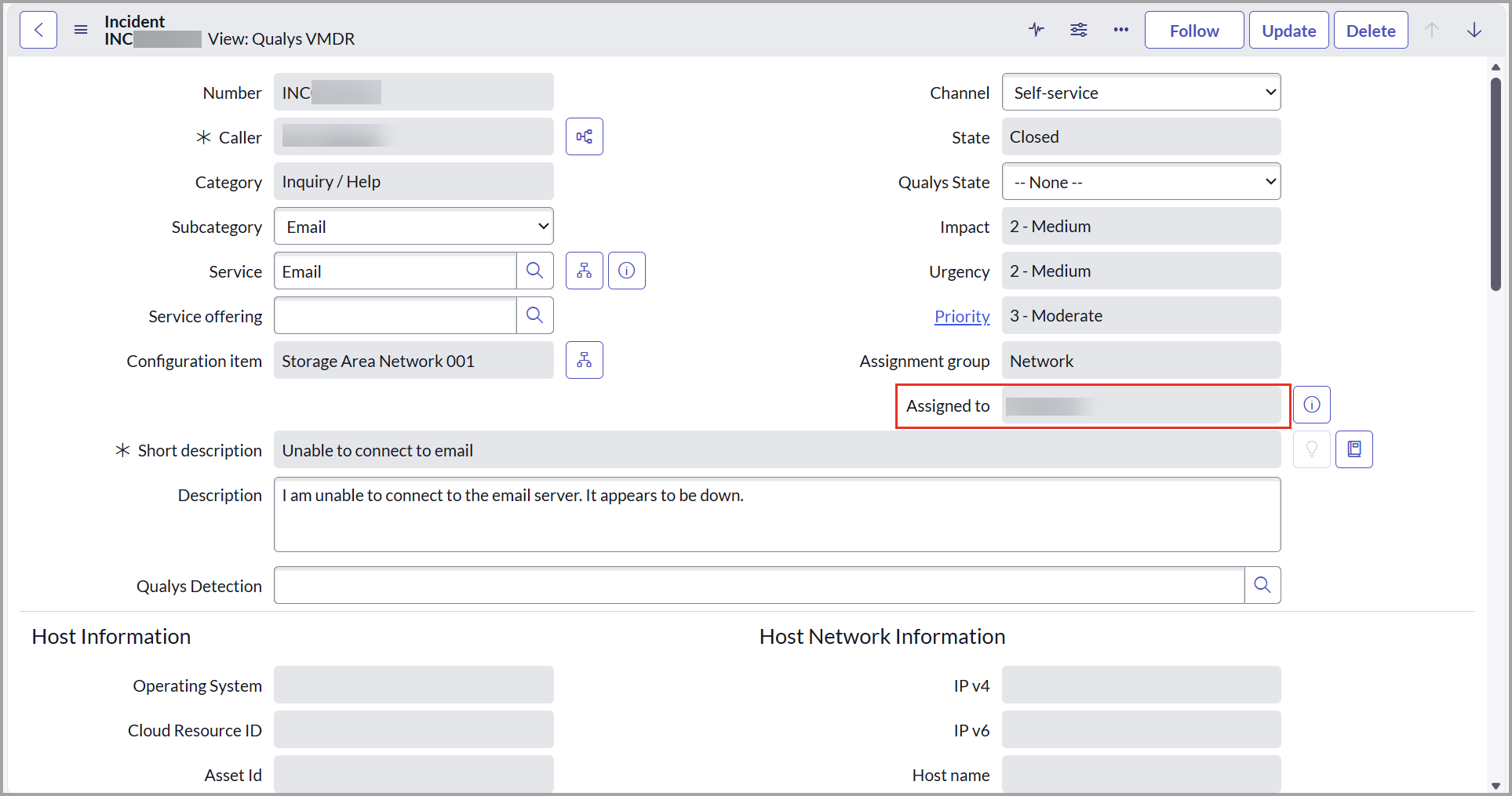Open the Priority link
The height and width of the screenshot is (796, 1512).
click(x=962, y=316)
